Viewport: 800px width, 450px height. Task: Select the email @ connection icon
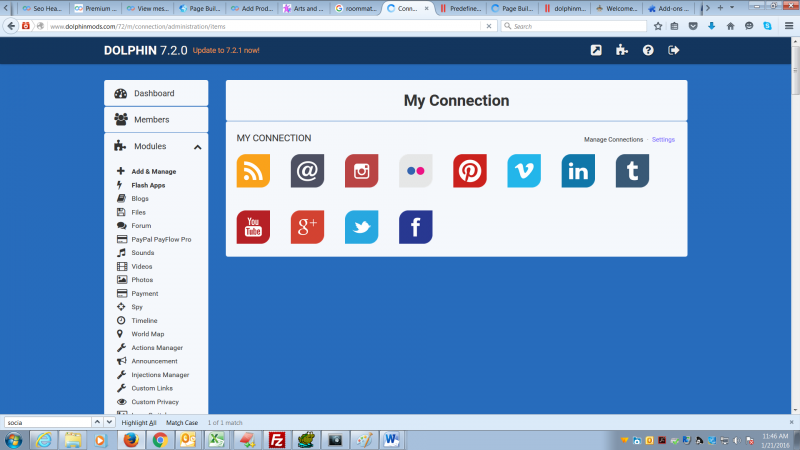307,171
